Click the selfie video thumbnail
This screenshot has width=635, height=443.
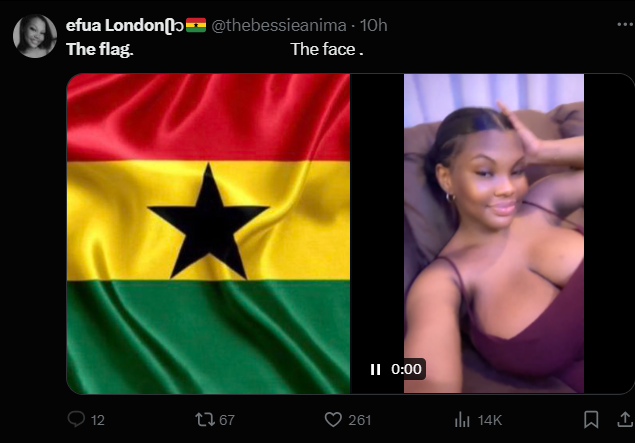(493, 233)
